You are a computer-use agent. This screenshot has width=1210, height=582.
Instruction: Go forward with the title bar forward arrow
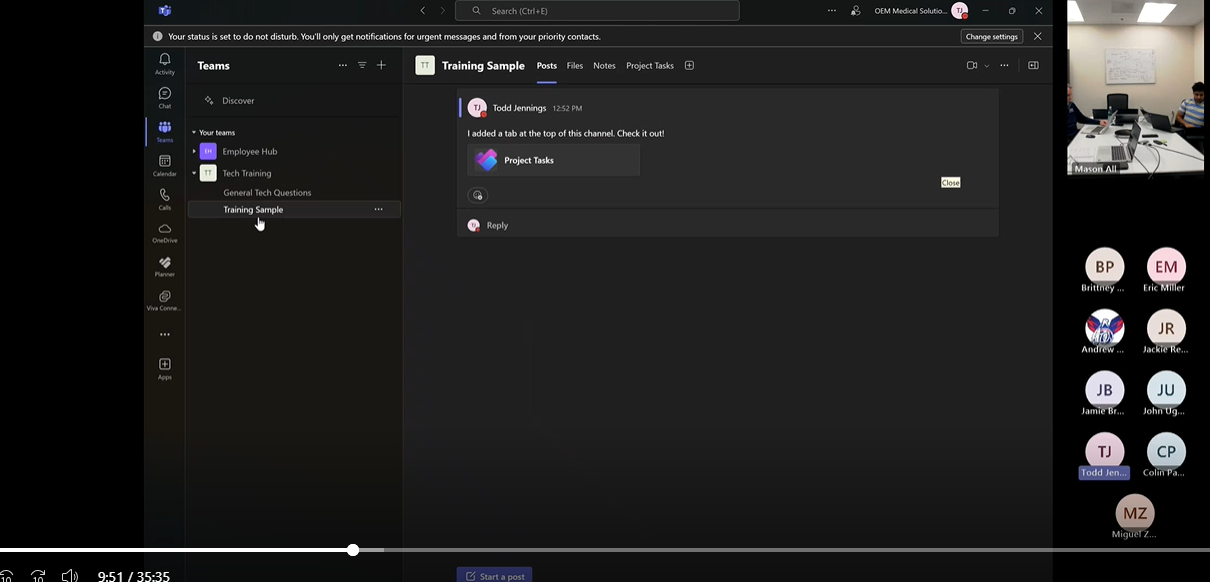[x=443, y=11]
